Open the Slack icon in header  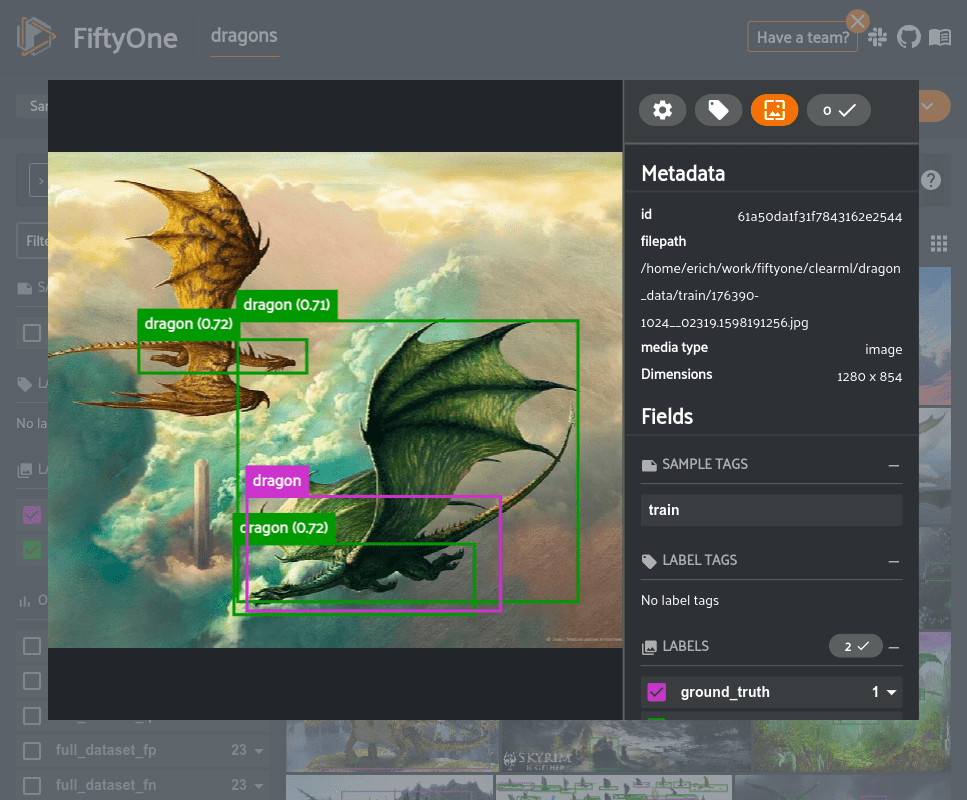tap(877, 37)
